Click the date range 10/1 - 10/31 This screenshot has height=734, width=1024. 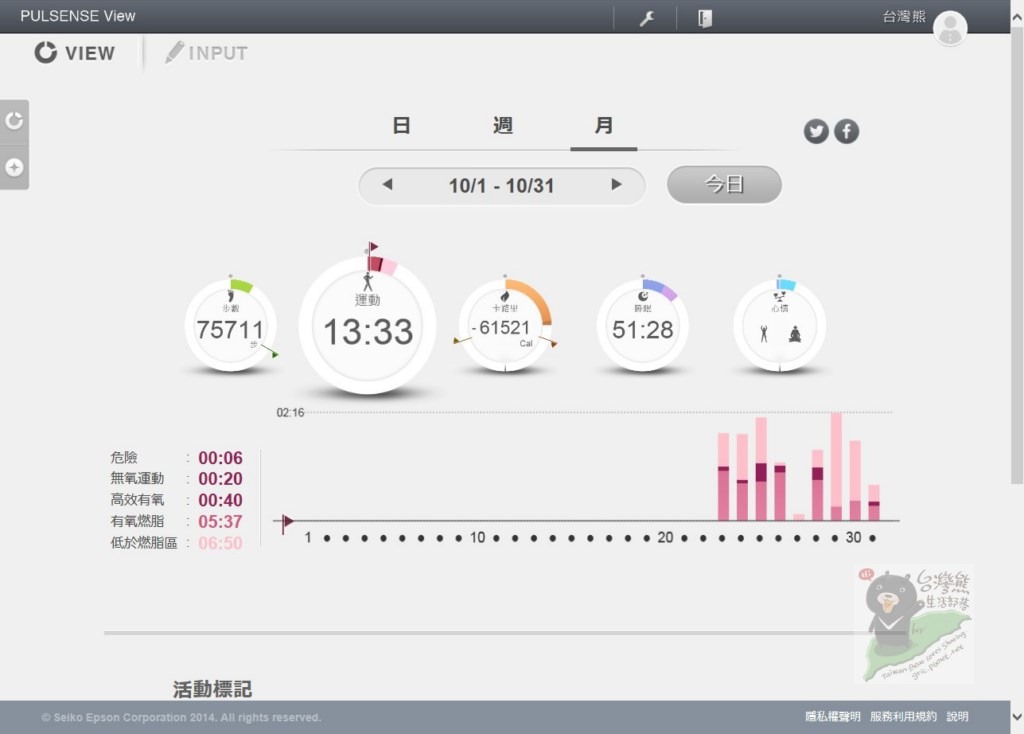pos(501,186)
